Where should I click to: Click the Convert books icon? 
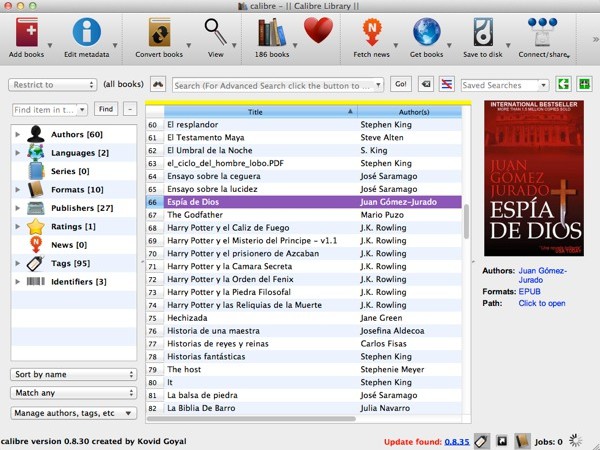[159, 33]
